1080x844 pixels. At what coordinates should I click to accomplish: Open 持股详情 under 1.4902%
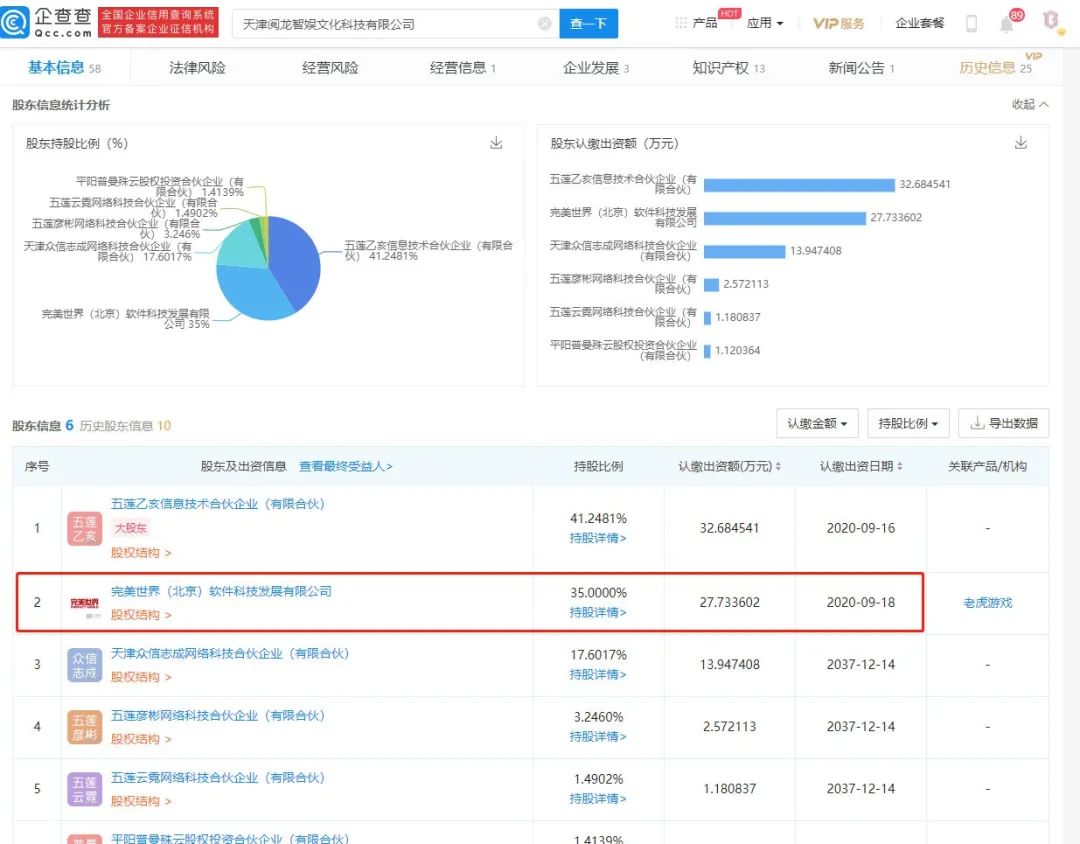[x=598, y=799]
